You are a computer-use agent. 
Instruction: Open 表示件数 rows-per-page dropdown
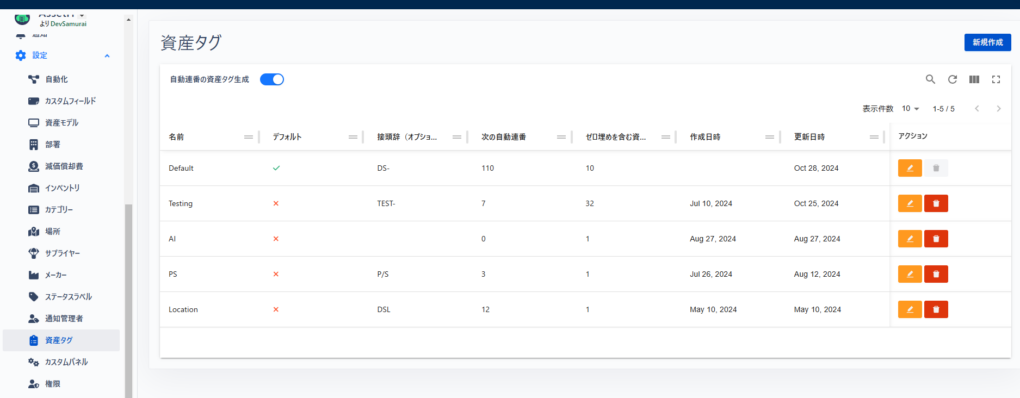click(x=911, y=109)
